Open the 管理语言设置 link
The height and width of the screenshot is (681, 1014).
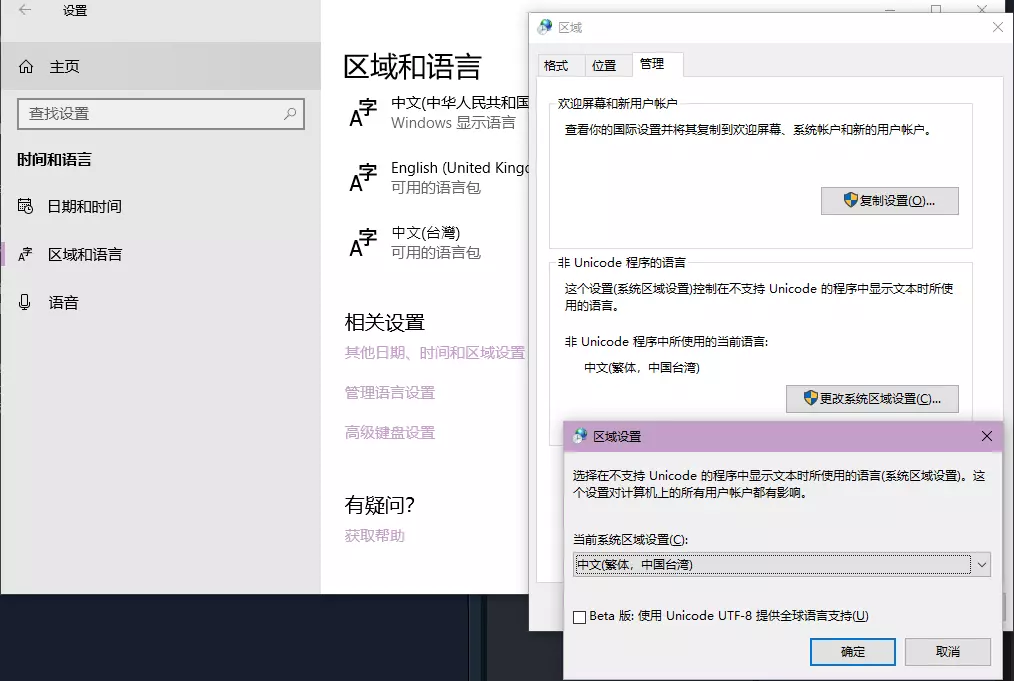(390, 393)
